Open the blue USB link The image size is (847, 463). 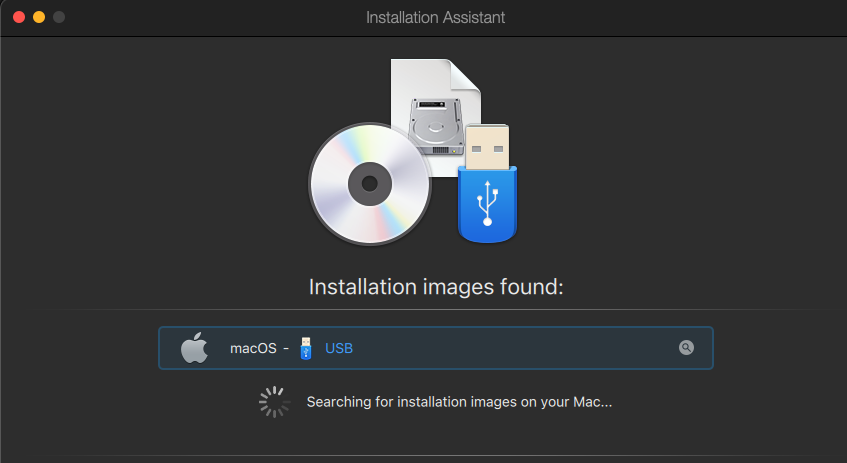pos(339,349)
